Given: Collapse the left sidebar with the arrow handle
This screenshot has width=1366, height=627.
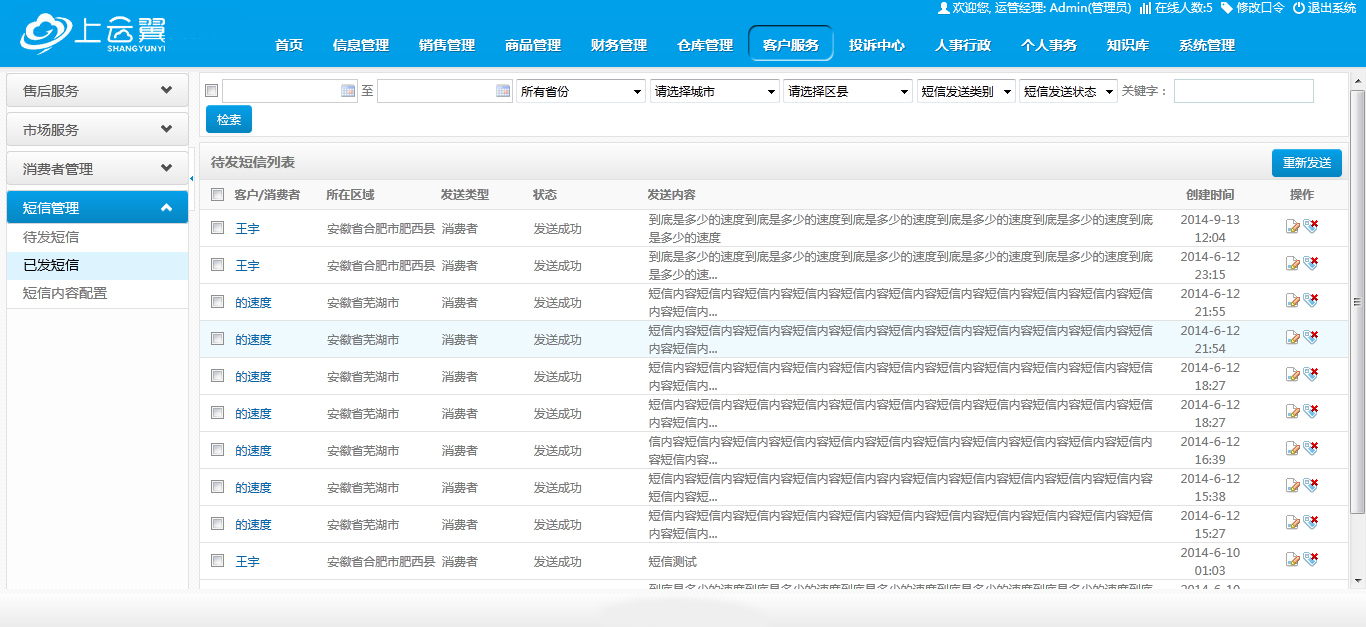Looking at the screenshot, I should pyautogui.click(x=192, y=178).
